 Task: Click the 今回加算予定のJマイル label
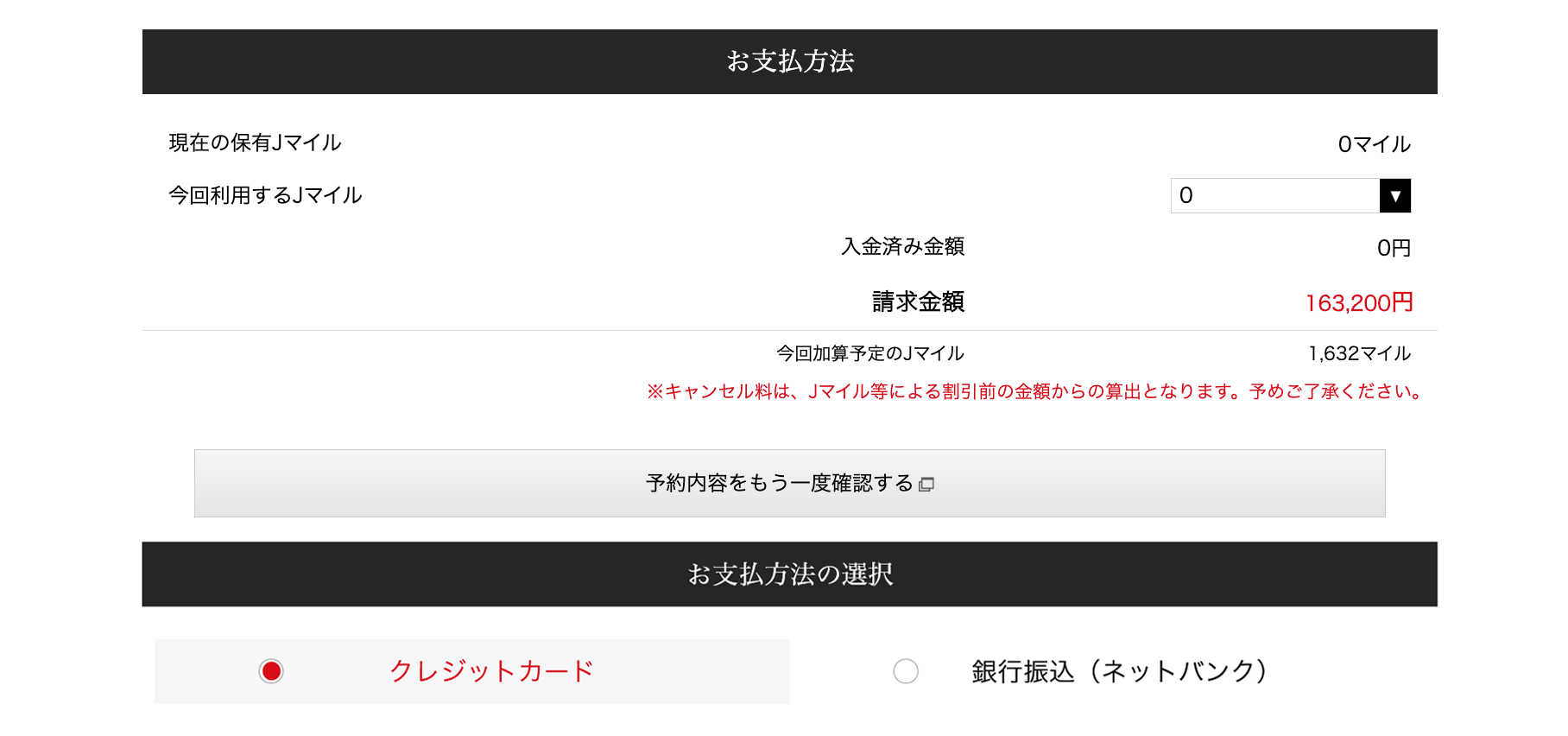coord(869,353)
